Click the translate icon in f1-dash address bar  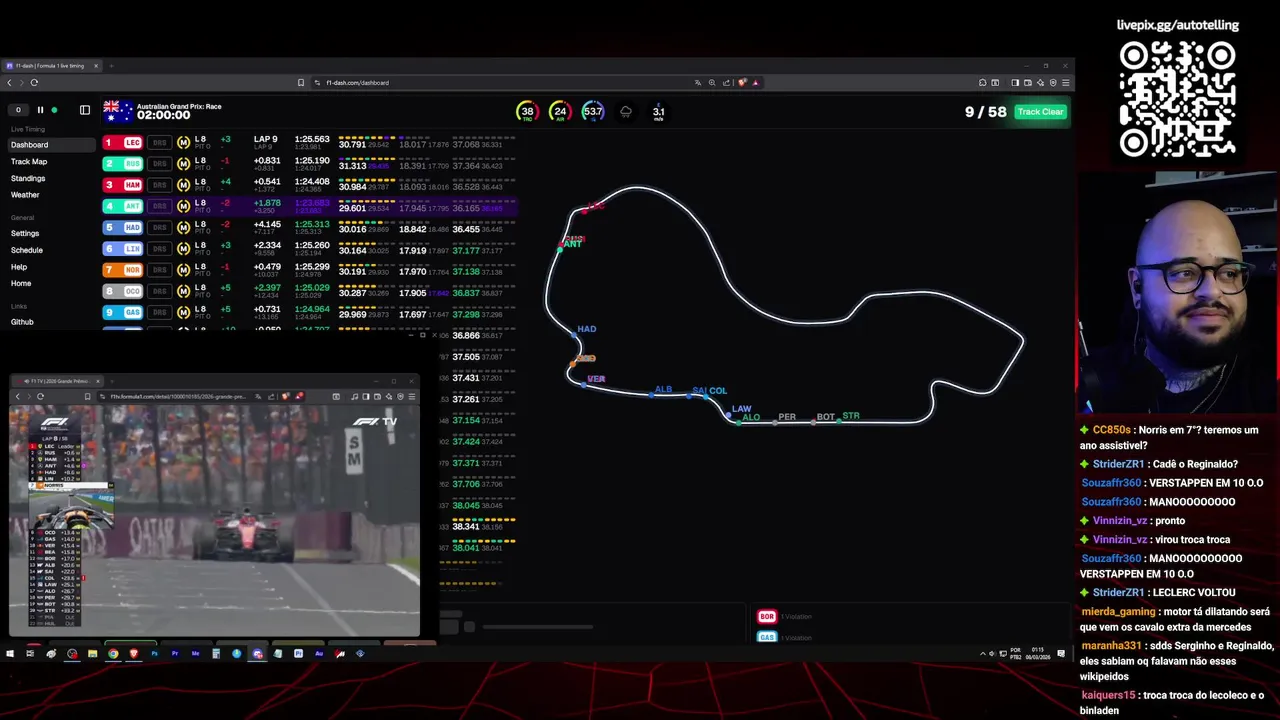click(x=698, y=83)
